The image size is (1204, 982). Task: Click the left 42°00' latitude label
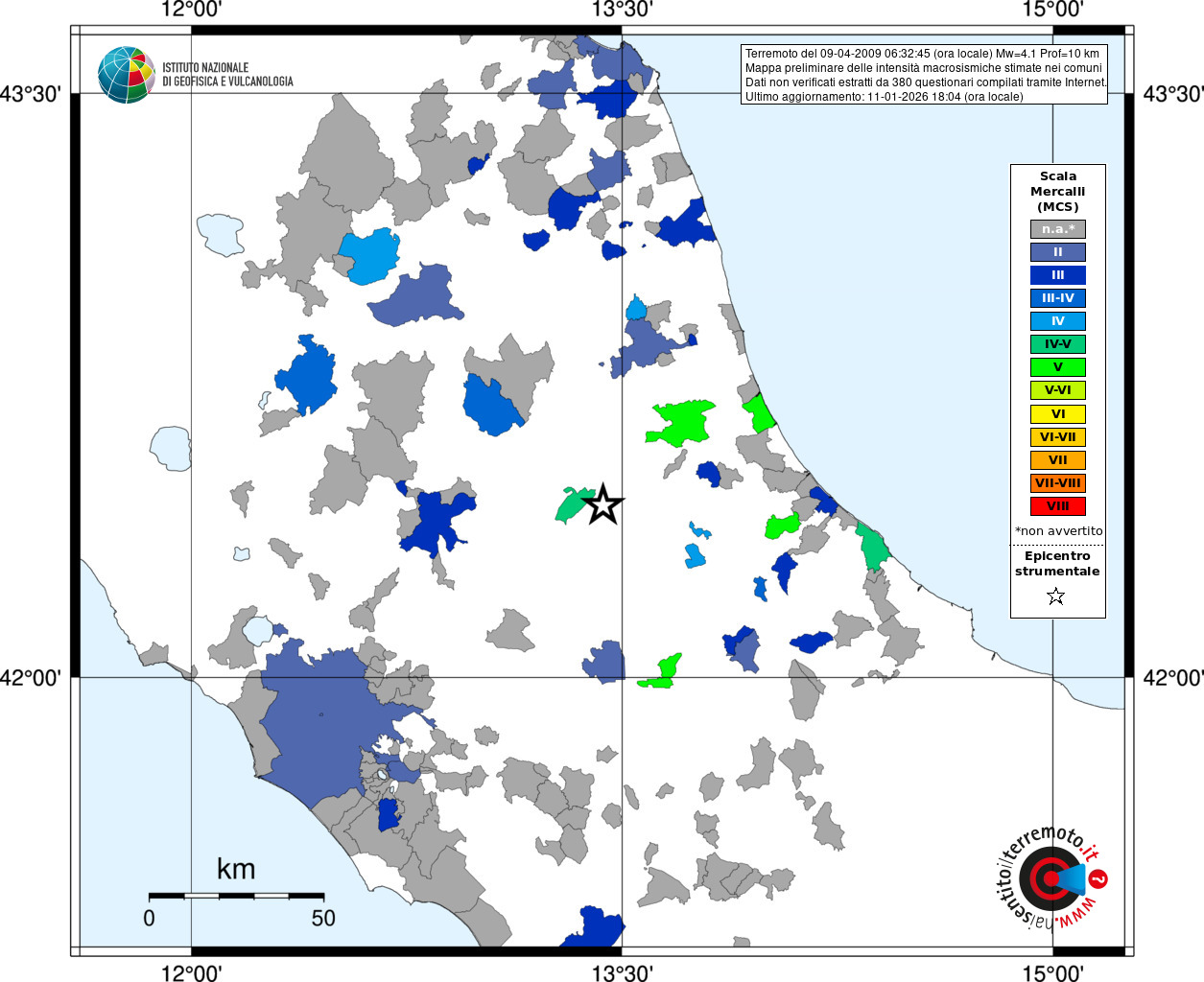point(35,678)
